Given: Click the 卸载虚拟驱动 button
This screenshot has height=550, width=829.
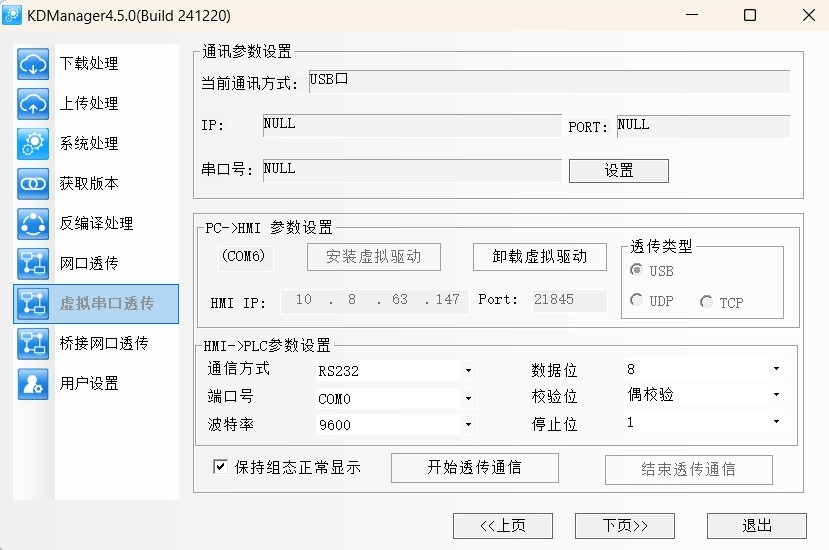Looking at the screenshot, I should coord(540,257).
